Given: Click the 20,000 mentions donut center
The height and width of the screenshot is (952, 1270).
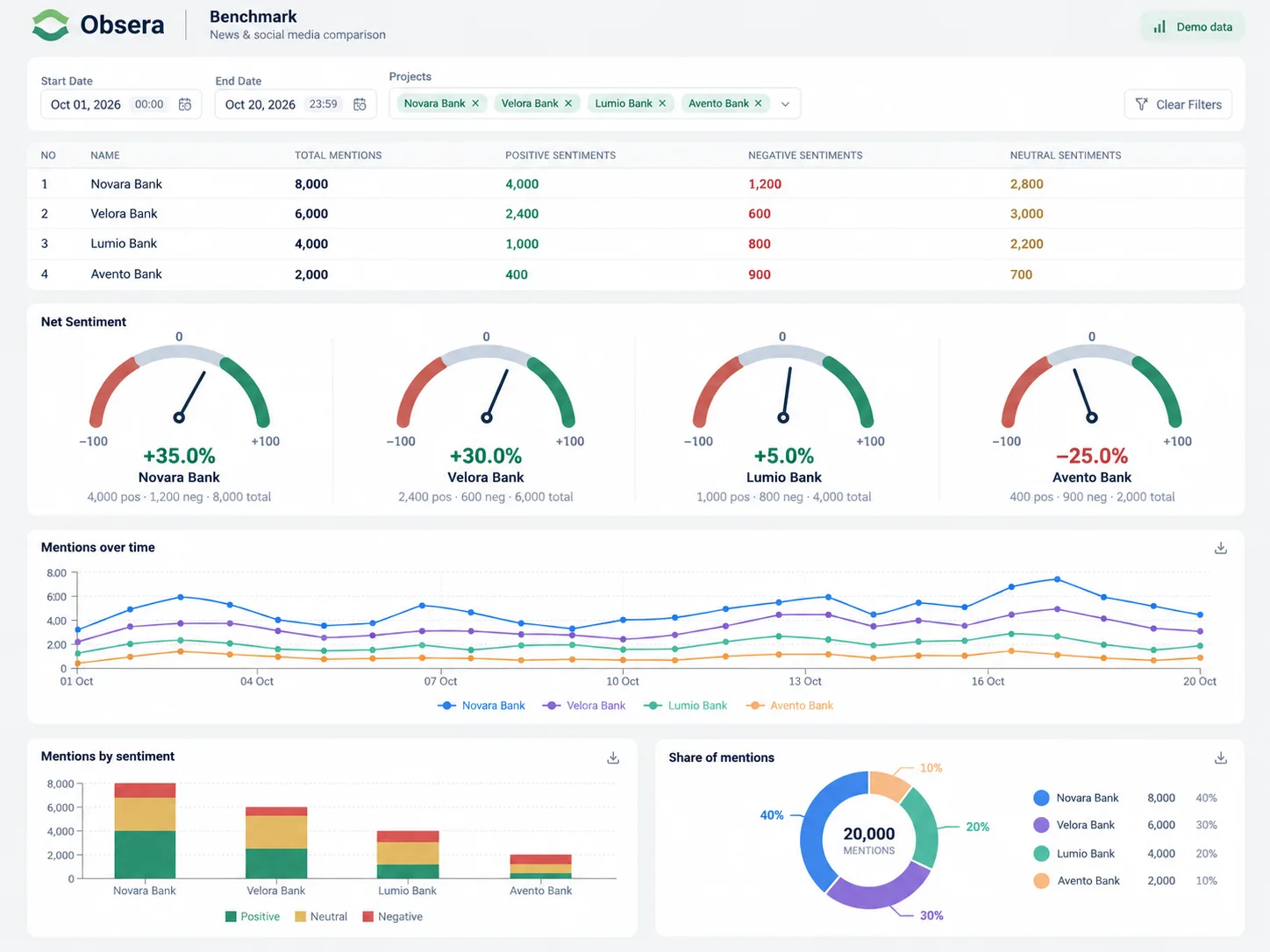Looking at the screenshot, I should (869, 840).
